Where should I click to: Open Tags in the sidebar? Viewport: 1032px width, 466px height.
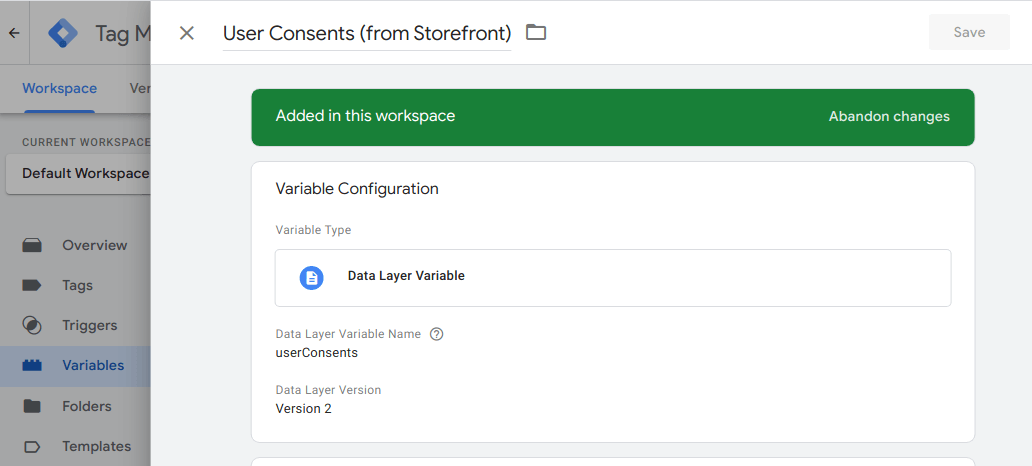75,285
